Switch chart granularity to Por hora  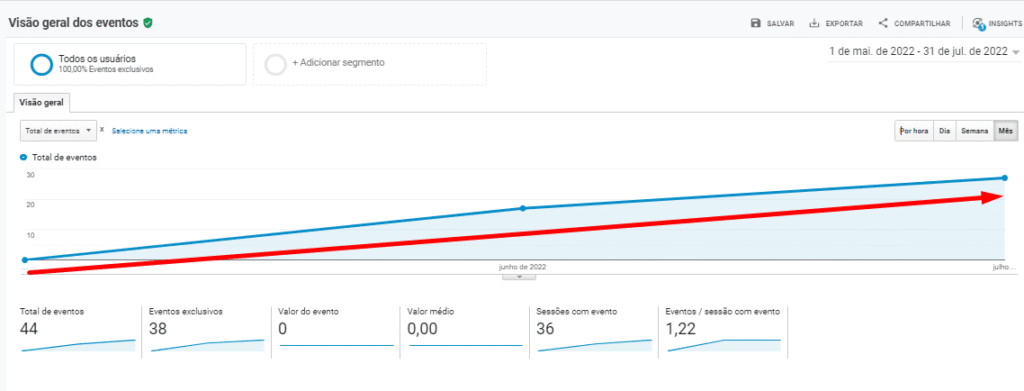tap(914, 131)
